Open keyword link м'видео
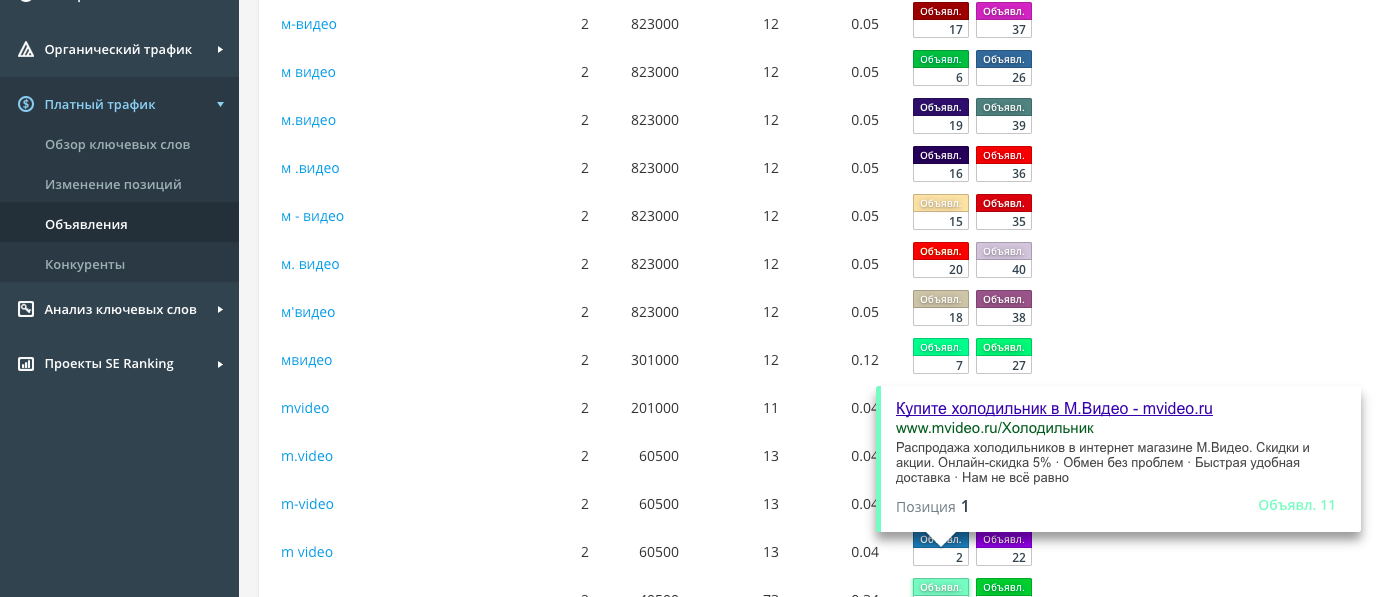 (x=308, y=312)
